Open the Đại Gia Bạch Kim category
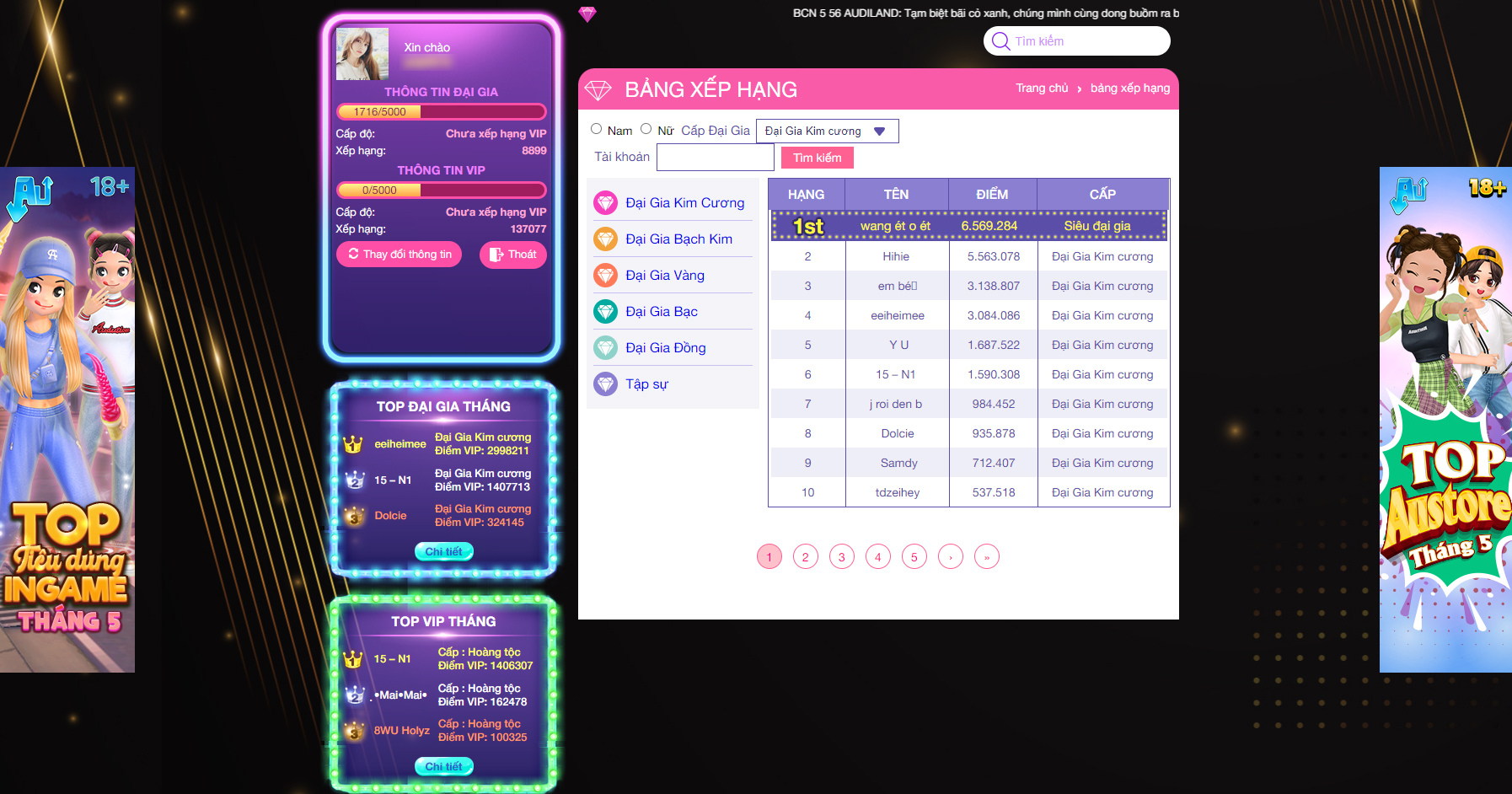This screenshot has height=794, width=1512. pos(679,239)
